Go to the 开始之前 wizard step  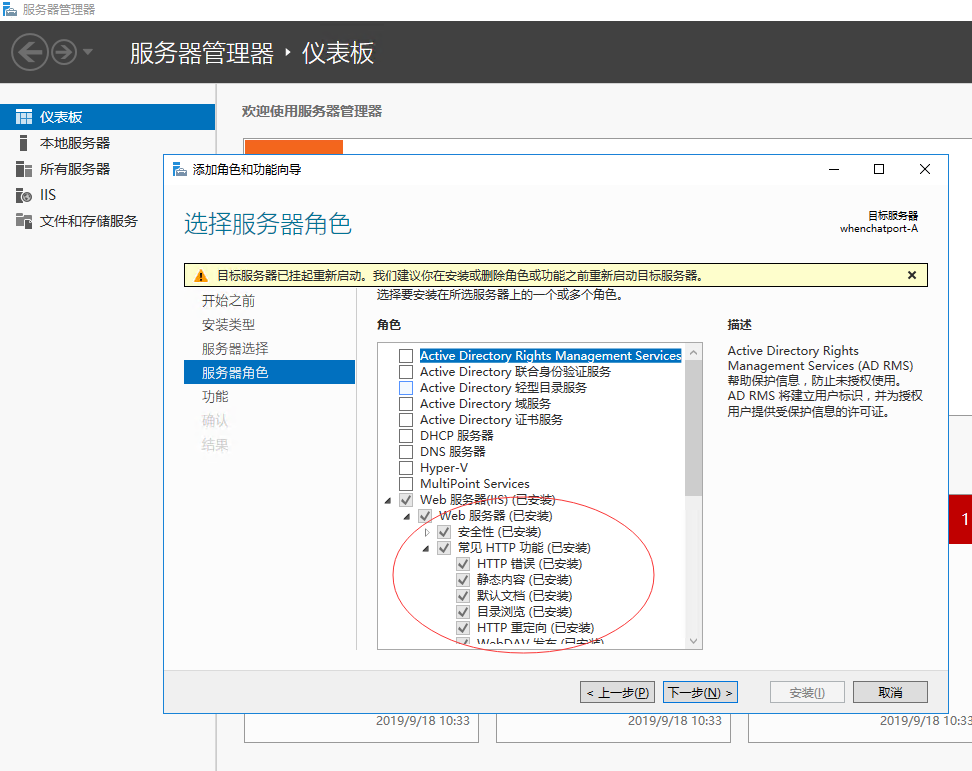tap(228, 301)
